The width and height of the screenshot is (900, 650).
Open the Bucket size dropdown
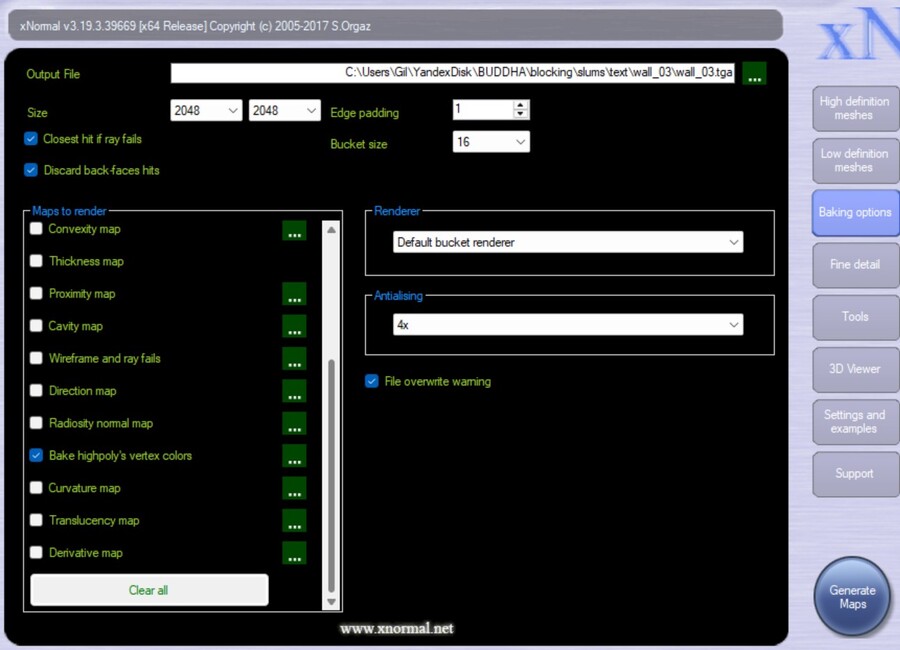(x=491, y=142)
